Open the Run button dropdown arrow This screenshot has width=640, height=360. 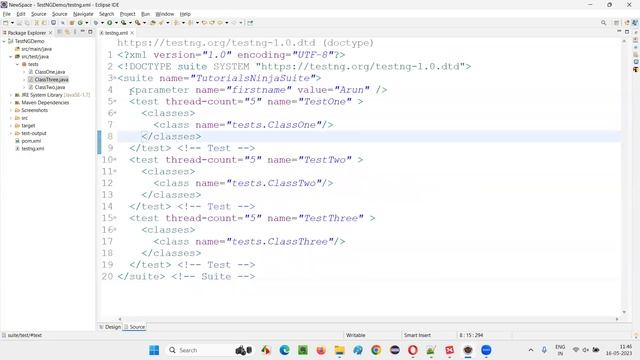tap(116, 23)
